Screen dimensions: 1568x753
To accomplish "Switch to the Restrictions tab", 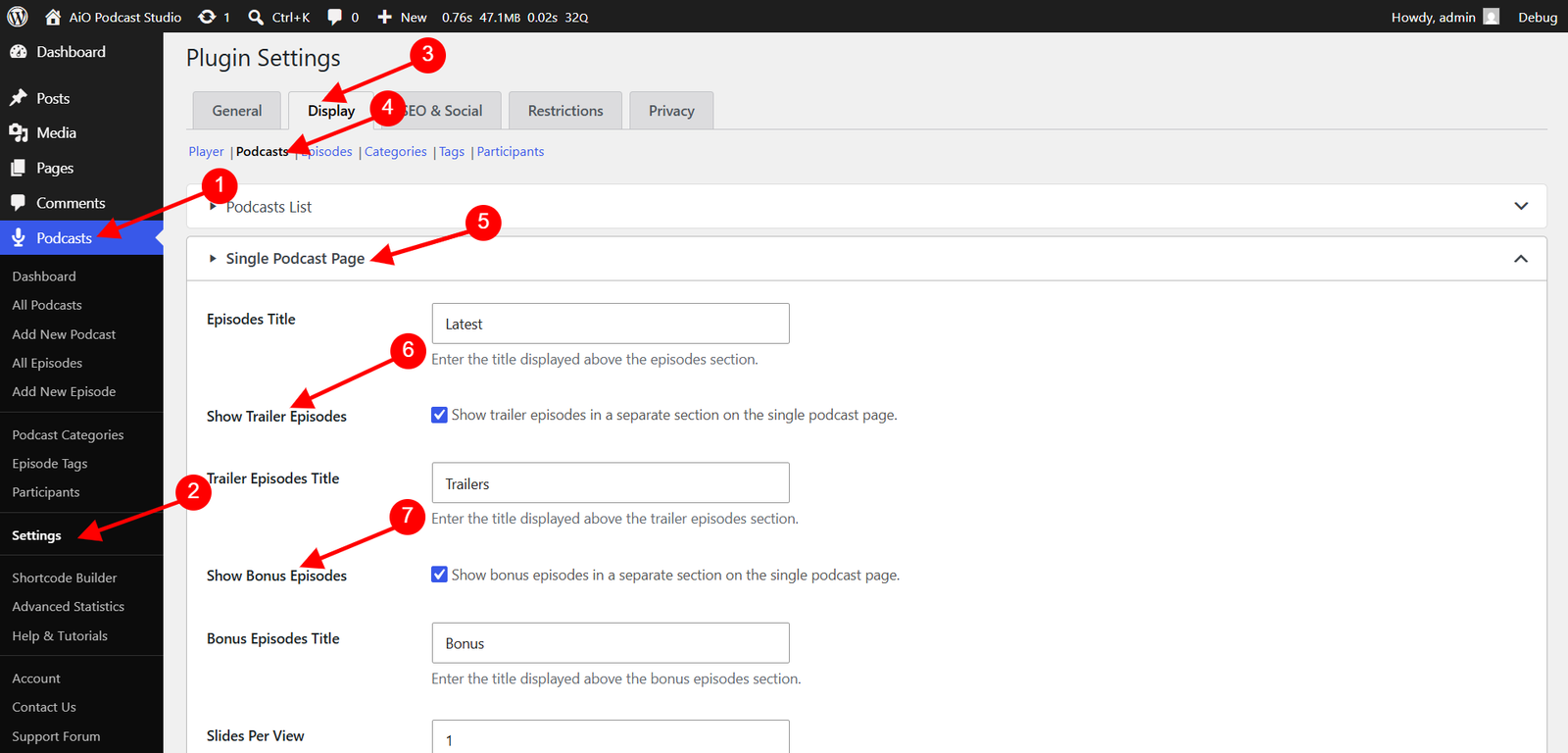I will 565,111.
